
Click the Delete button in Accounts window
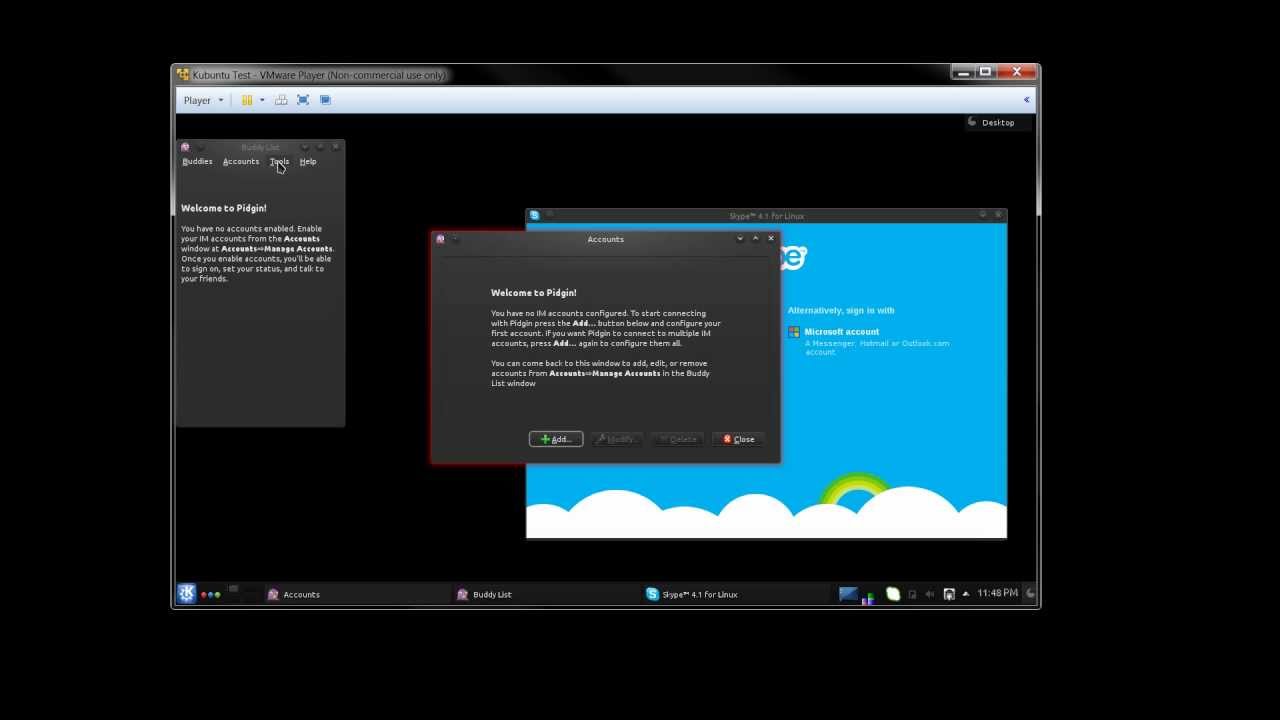pyautogui.click(x=678, y=439)
